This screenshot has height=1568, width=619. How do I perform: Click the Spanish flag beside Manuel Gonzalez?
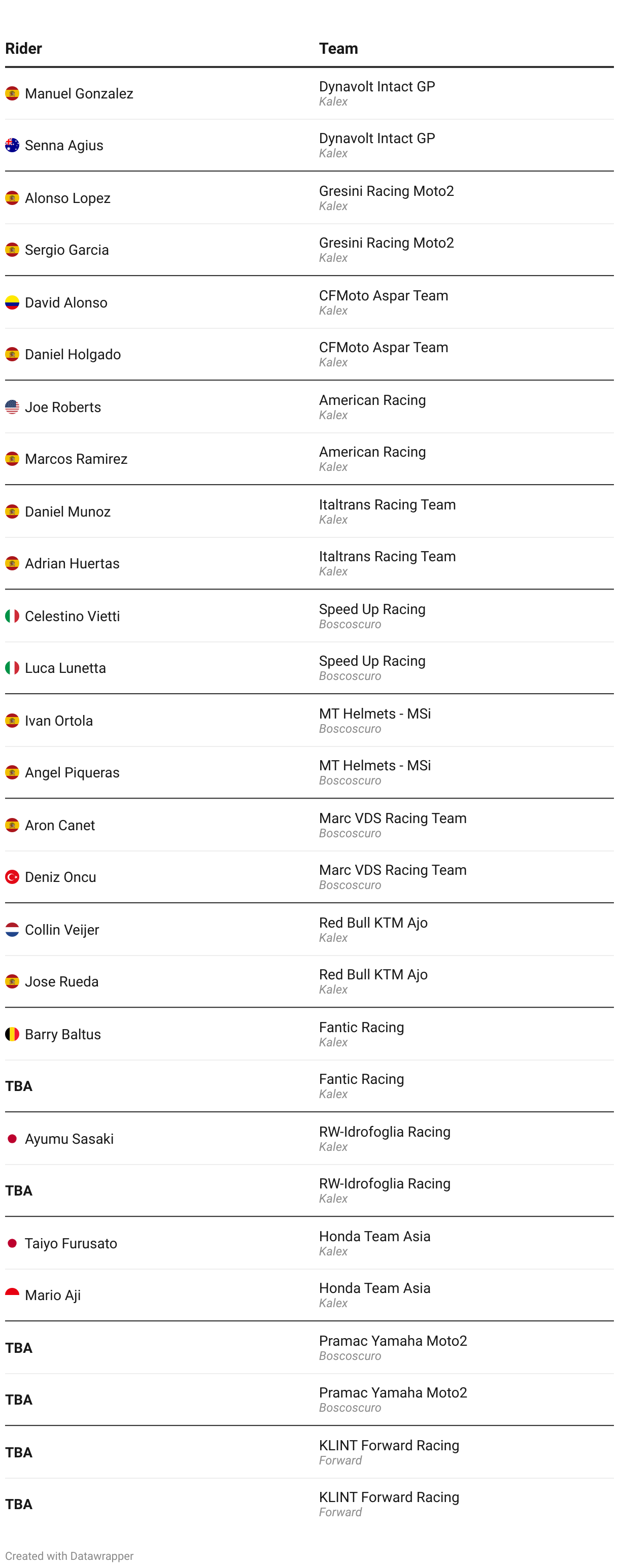point(12,94)
